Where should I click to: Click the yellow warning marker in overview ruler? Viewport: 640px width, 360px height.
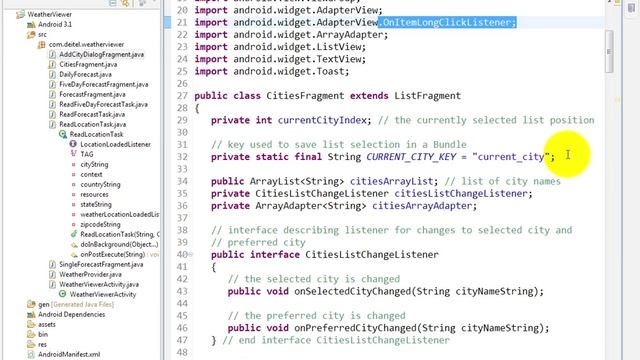click(x=618, y=99)
